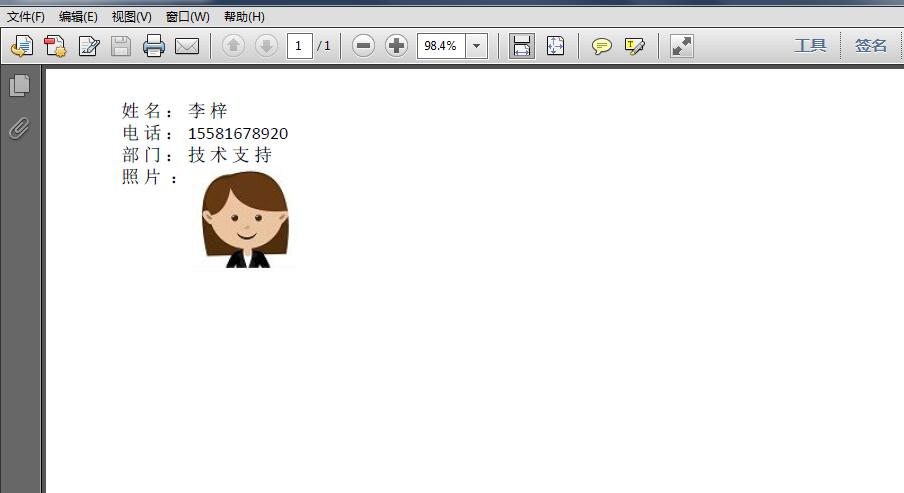Click the total pages text /1
The height and width of the screenshot is (493, 904).
324,46
